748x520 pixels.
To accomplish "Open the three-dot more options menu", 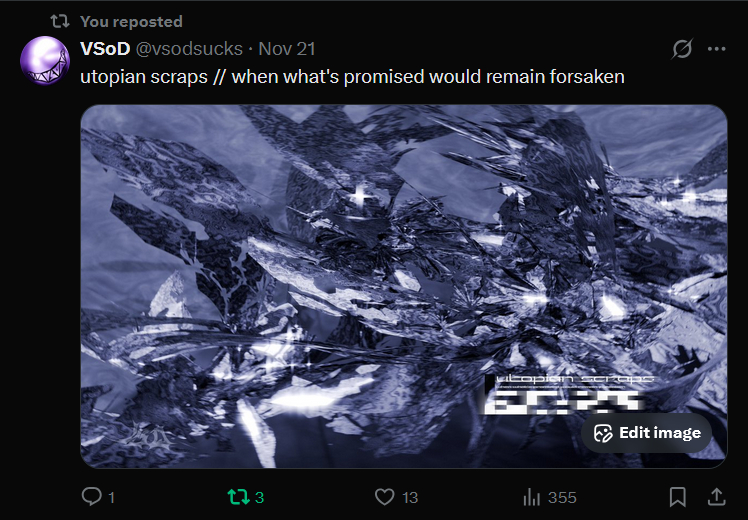I will 717,49.
